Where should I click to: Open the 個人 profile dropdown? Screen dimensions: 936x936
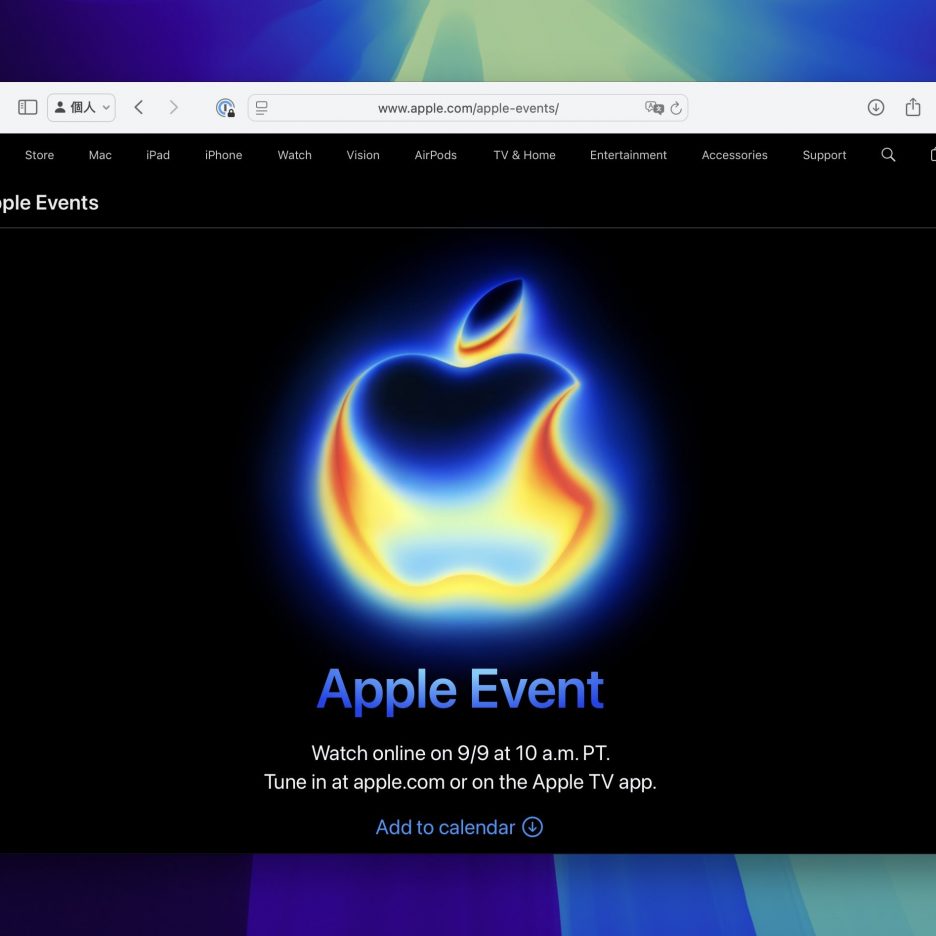click(x=82, y=108)
